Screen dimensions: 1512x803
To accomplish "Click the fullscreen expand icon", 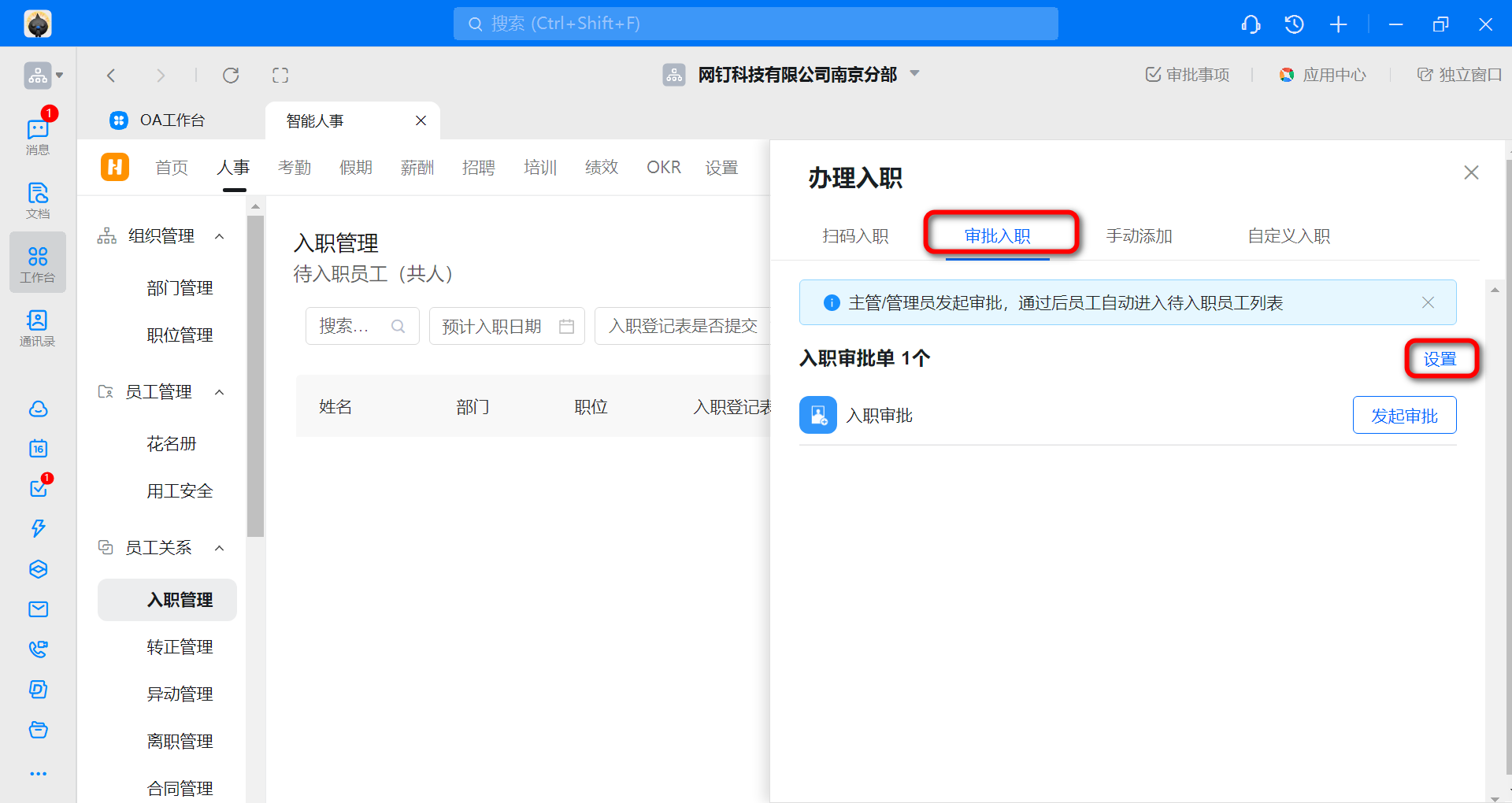I will tap(280, 76).
